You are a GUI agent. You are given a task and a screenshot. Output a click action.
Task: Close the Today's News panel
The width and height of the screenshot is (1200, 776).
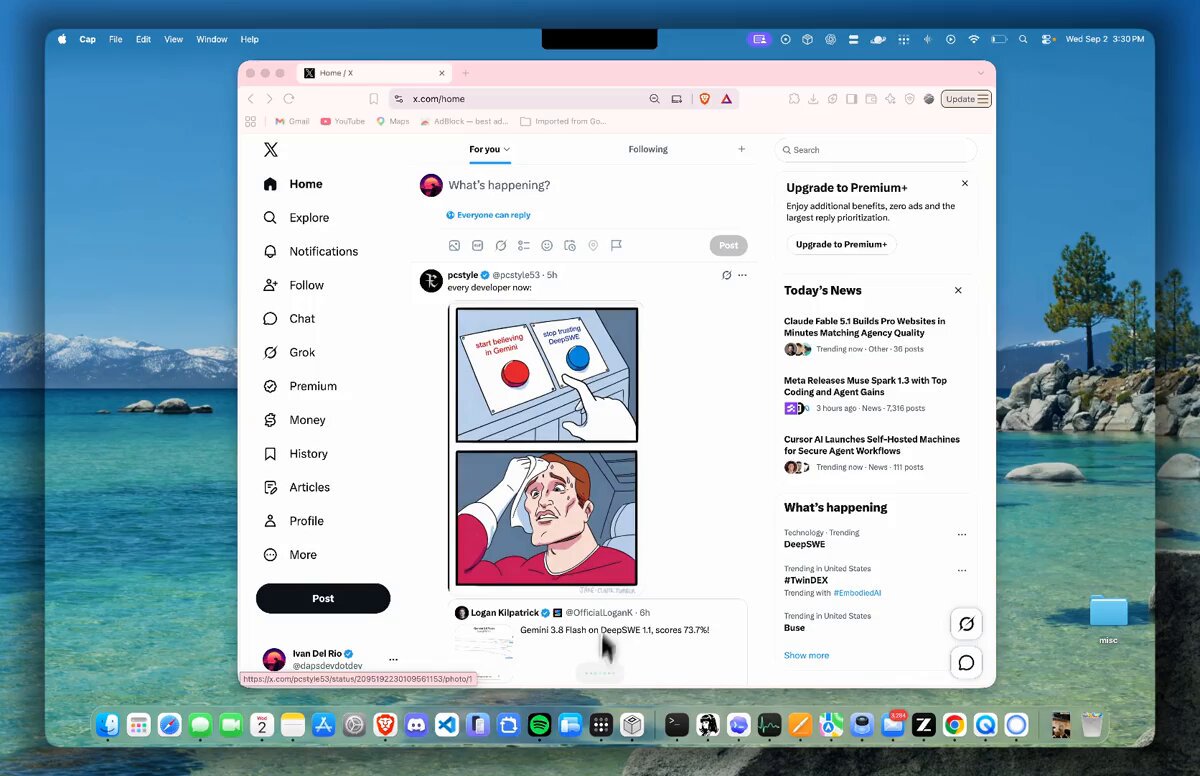(958, 290)
